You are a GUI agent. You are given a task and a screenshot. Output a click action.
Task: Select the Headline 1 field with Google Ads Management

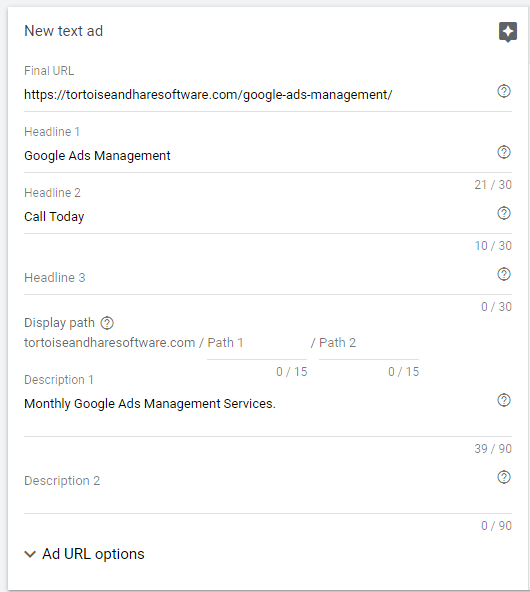pos(257,156)
